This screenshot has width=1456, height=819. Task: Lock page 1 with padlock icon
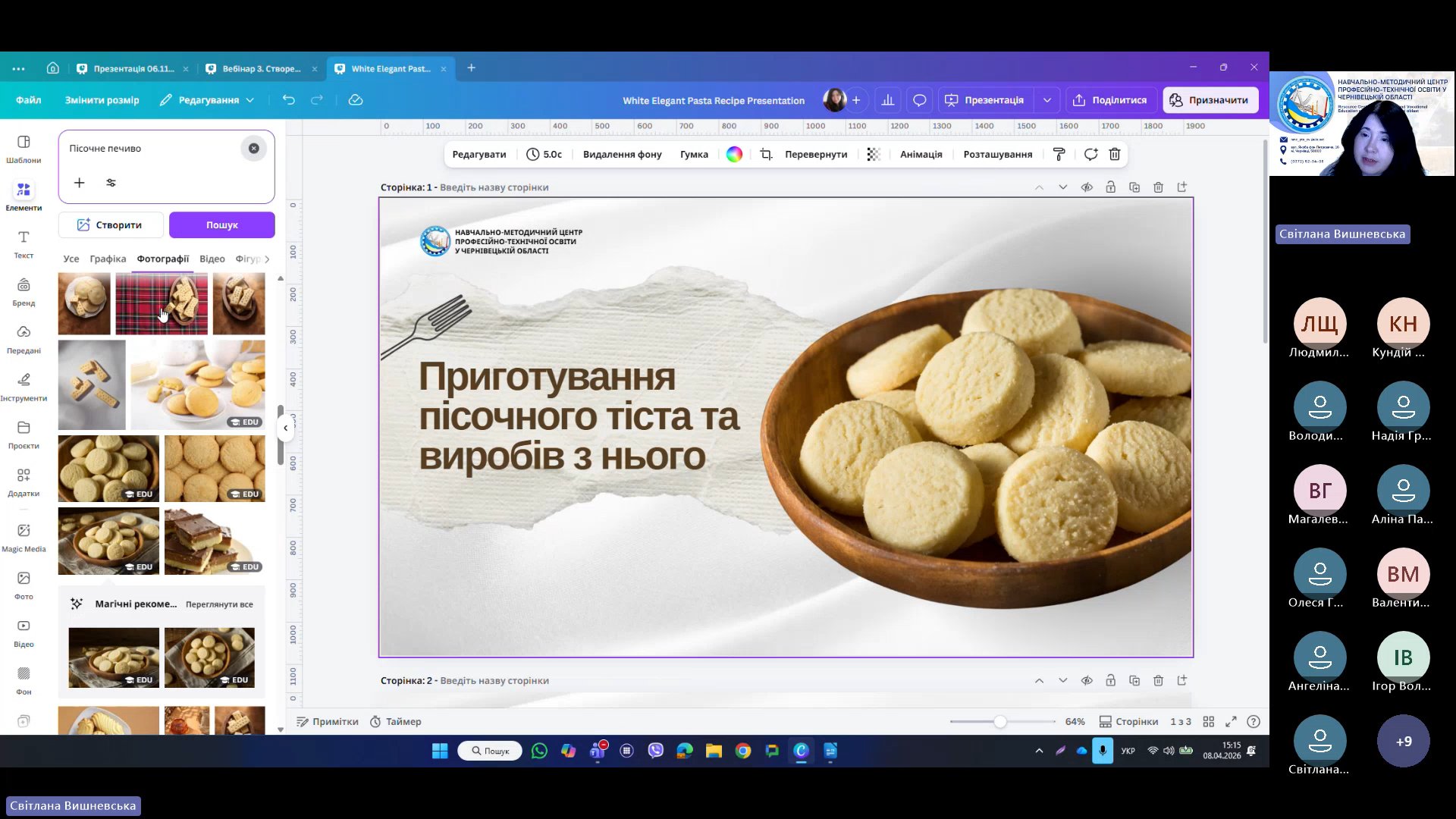(x=1110, y=187)
